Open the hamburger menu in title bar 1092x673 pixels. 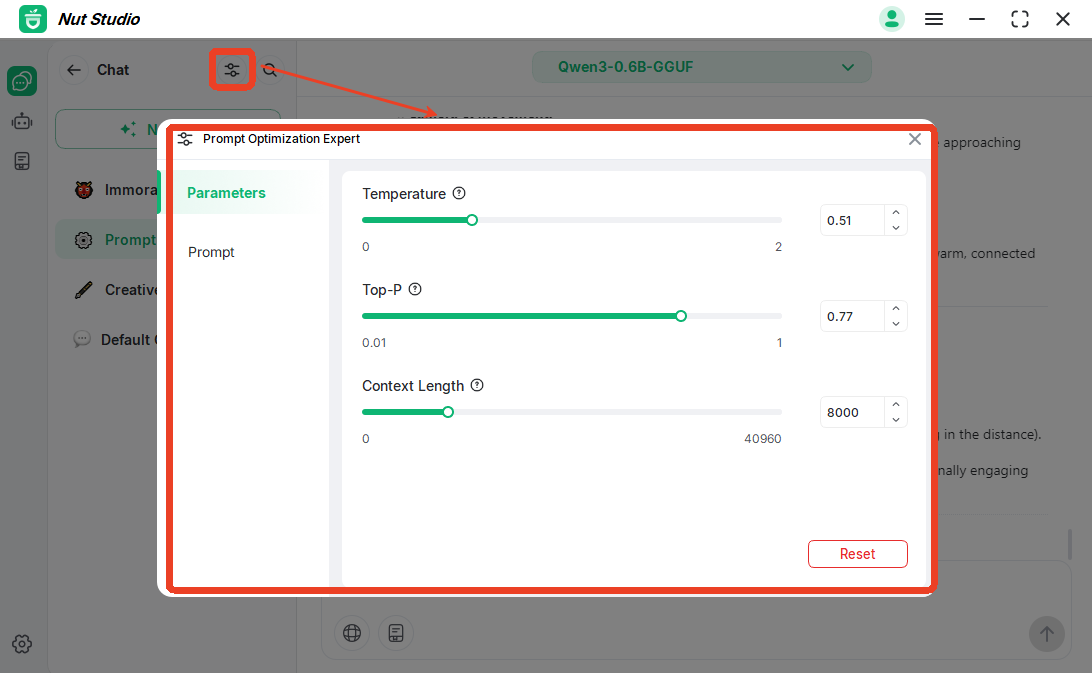(x=934, y=19)
